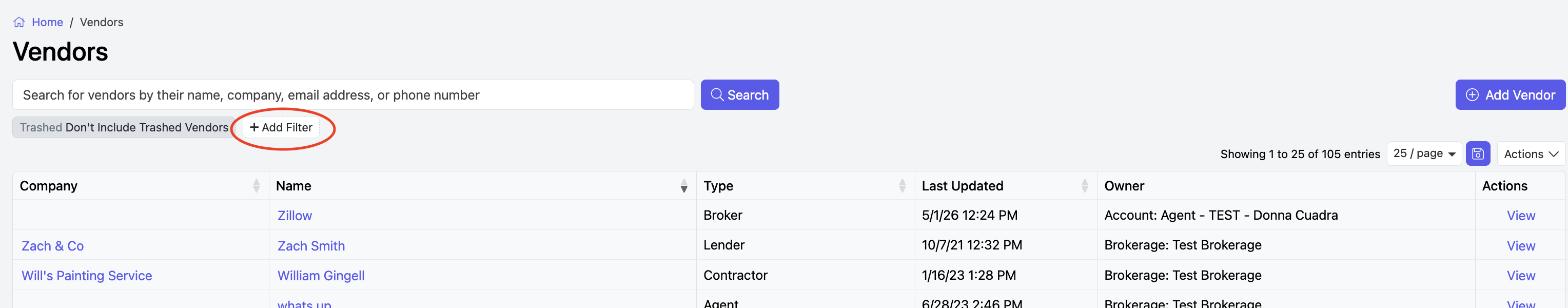1568x308 pixels.
Task: Focus the vendor search input field
Action: point(353,95)
